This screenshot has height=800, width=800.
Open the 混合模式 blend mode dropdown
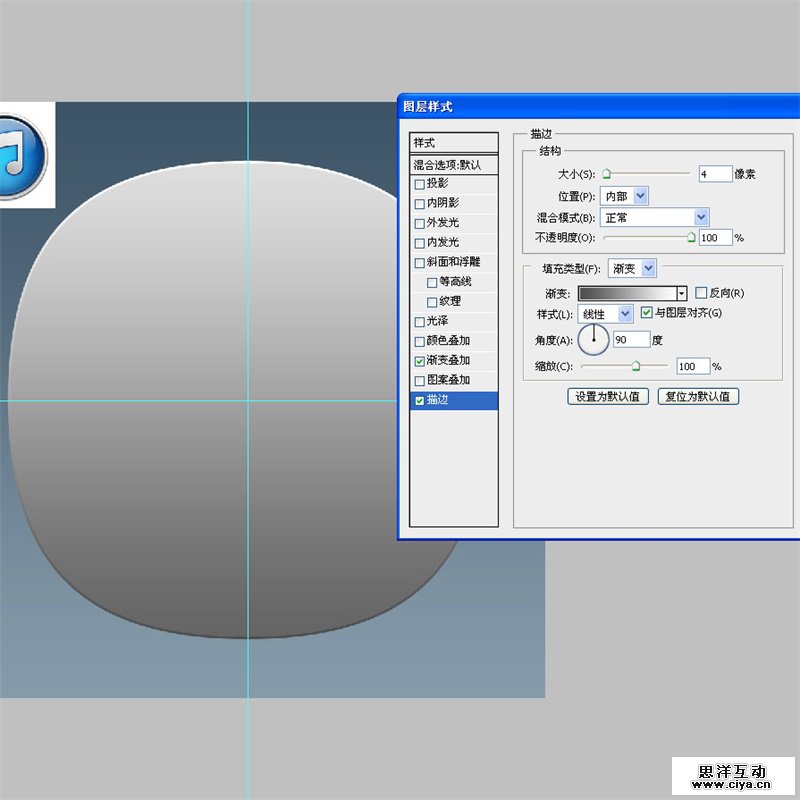700,217
